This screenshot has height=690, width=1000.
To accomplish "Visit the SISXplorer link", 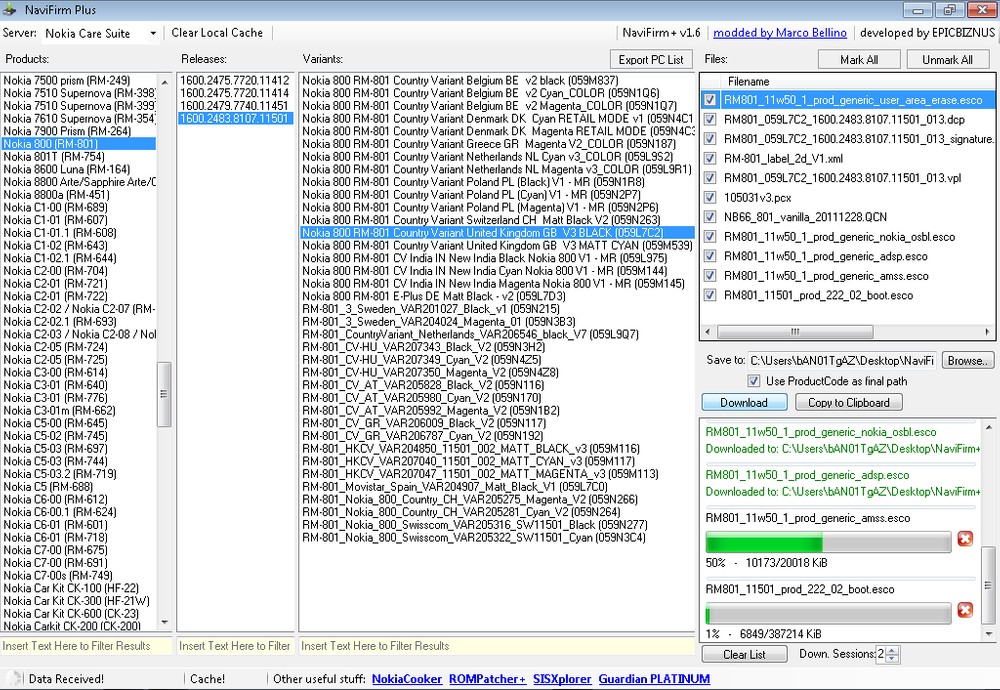I will 562,679.
